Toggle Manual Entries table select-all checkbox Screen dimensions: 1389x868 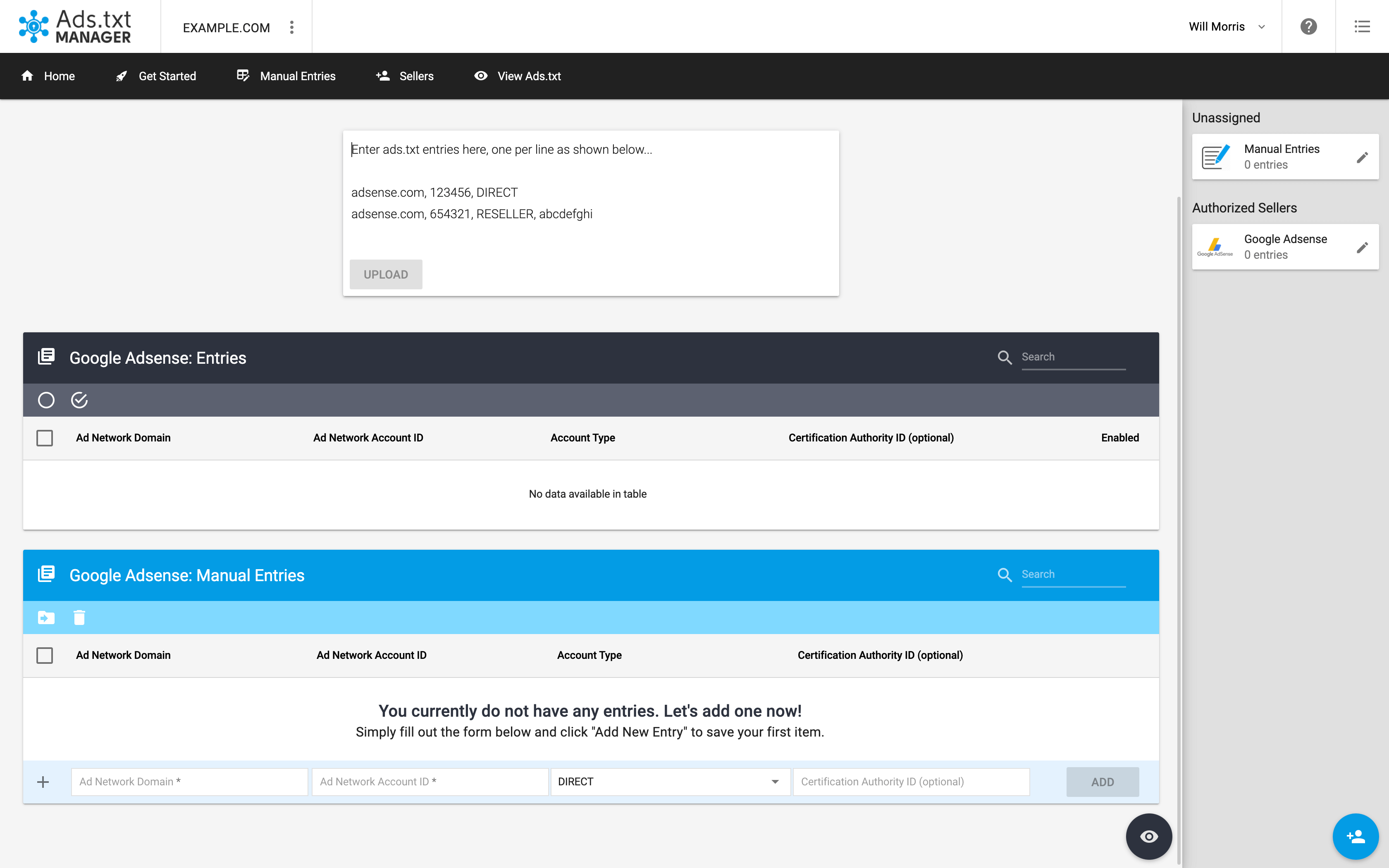(x=45, y=655)
